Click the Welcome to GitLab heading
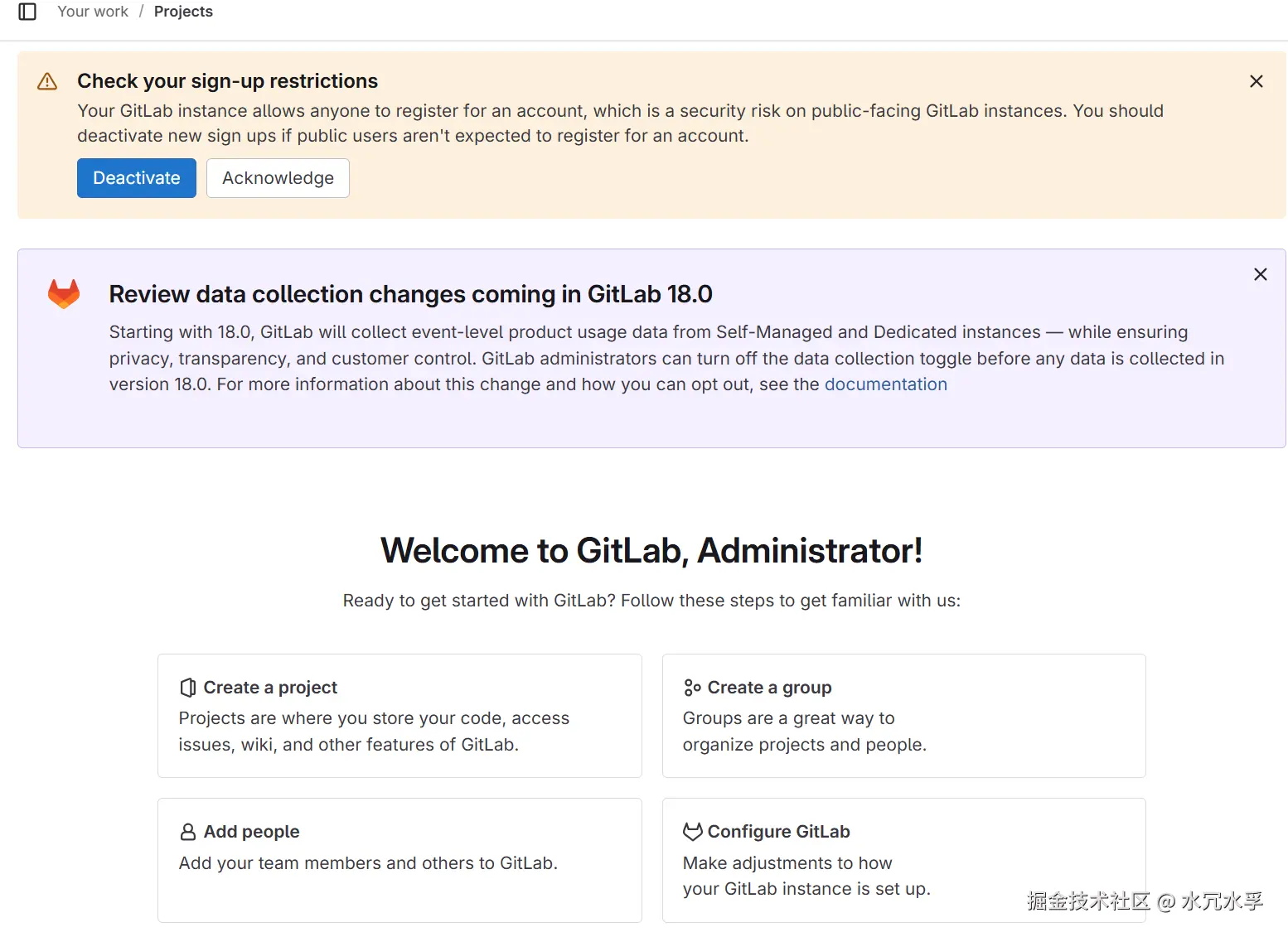Screen dimensions: 1288x937 coord(651,551)
